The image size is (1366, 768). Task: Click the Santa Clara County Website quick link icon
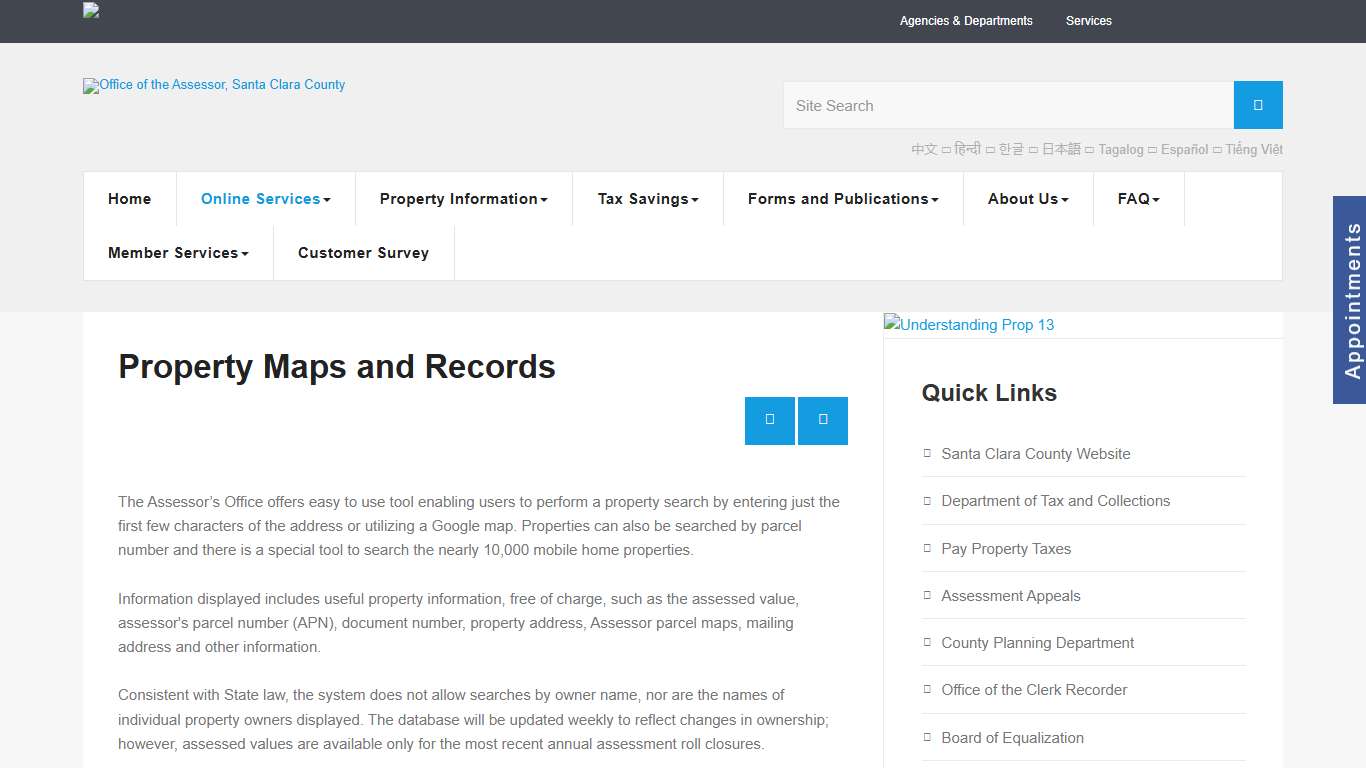926,453
